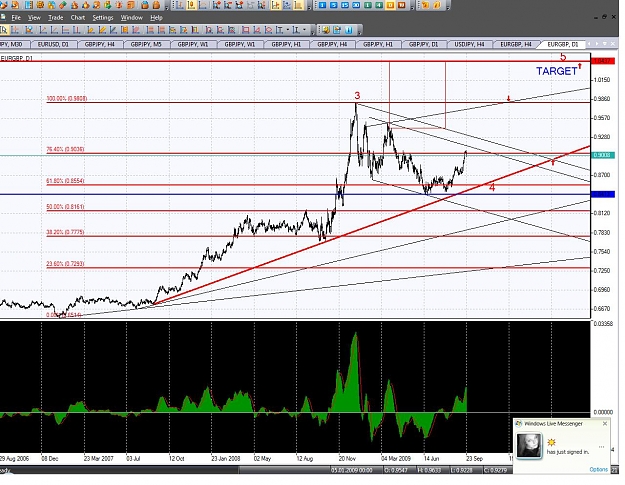Set timeframe to daily (highlighted D)
The width and height of the screenshot is (625, 485).
(390, 5)
